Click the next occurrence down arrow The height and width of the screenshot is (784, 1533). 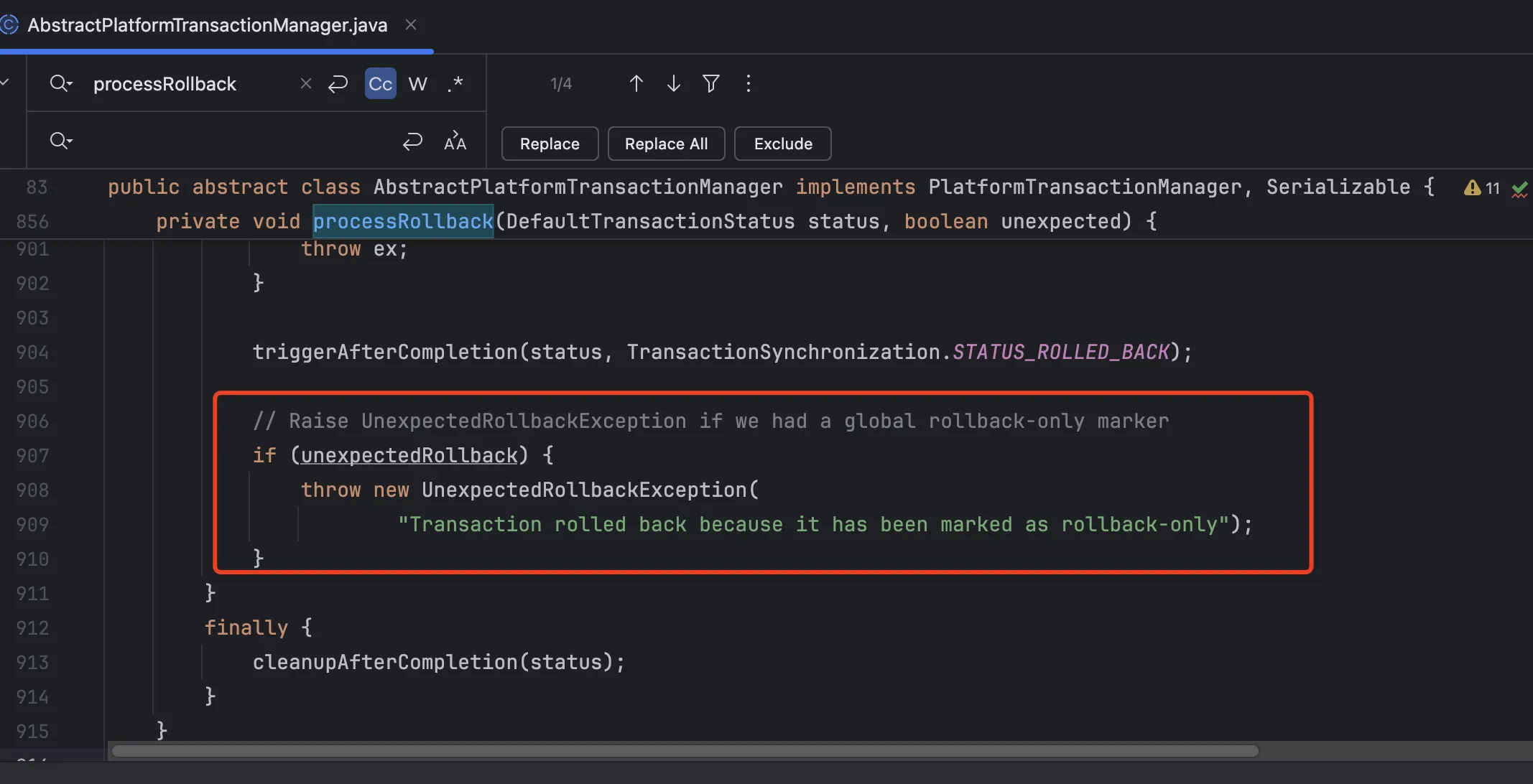pos(673,84)
